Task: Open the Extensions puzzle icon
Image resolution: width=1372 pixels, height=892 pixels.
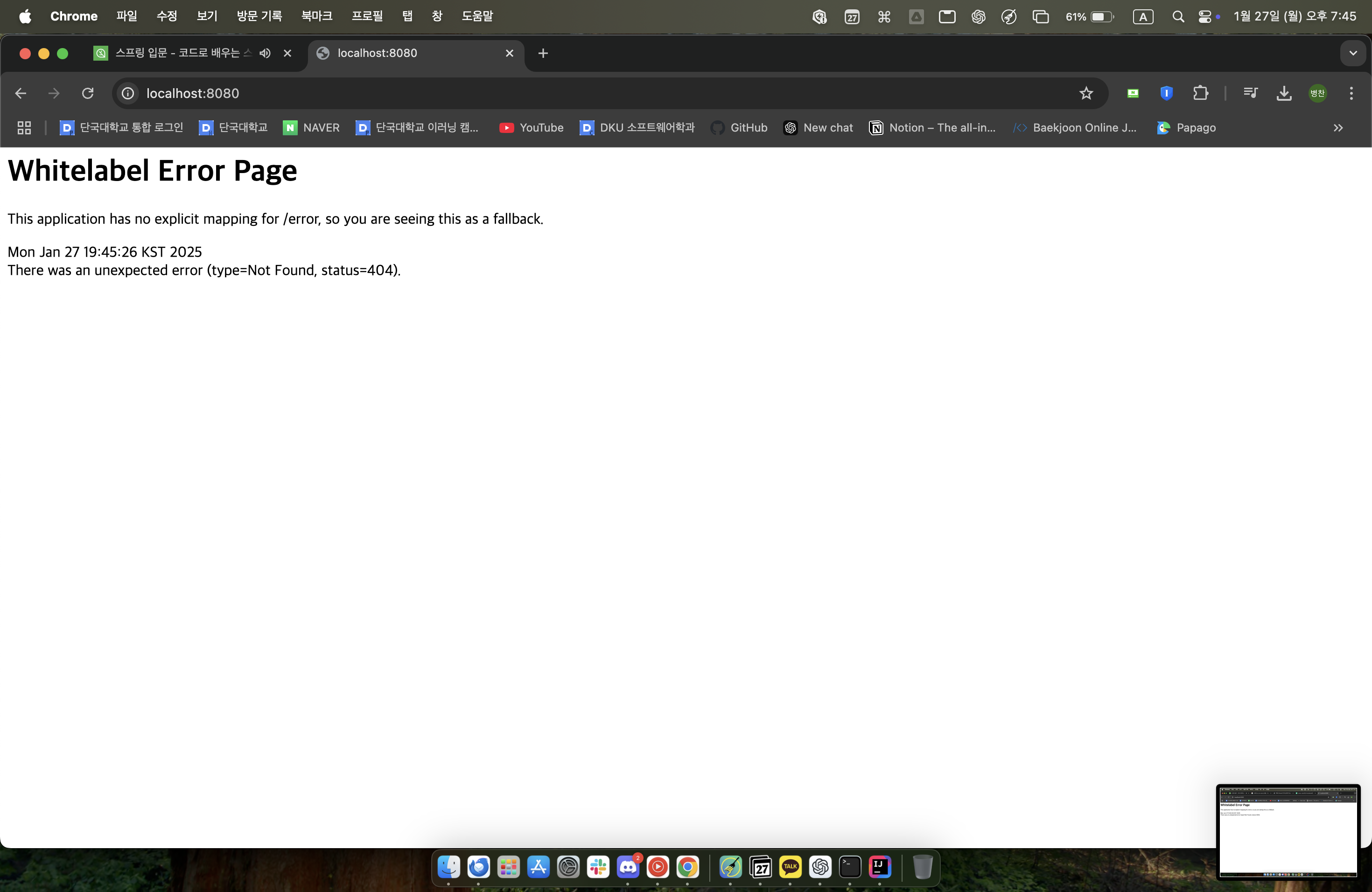Action: coord(1200,93)
